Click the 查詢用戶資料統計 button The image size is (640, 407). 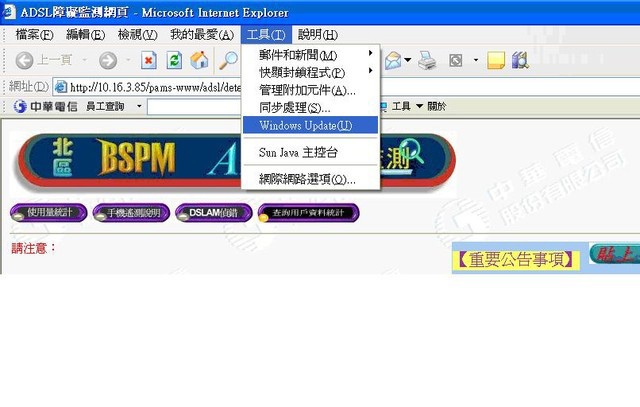click(x=309, y=213)
